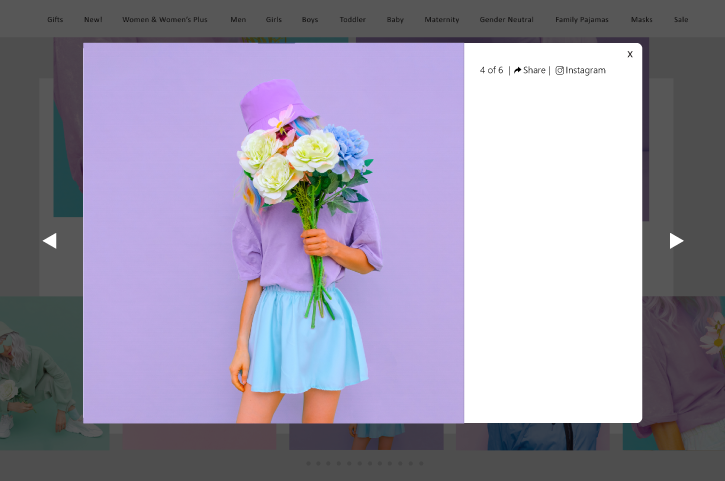Select the last carousel pagination dot

click(421, 463)
